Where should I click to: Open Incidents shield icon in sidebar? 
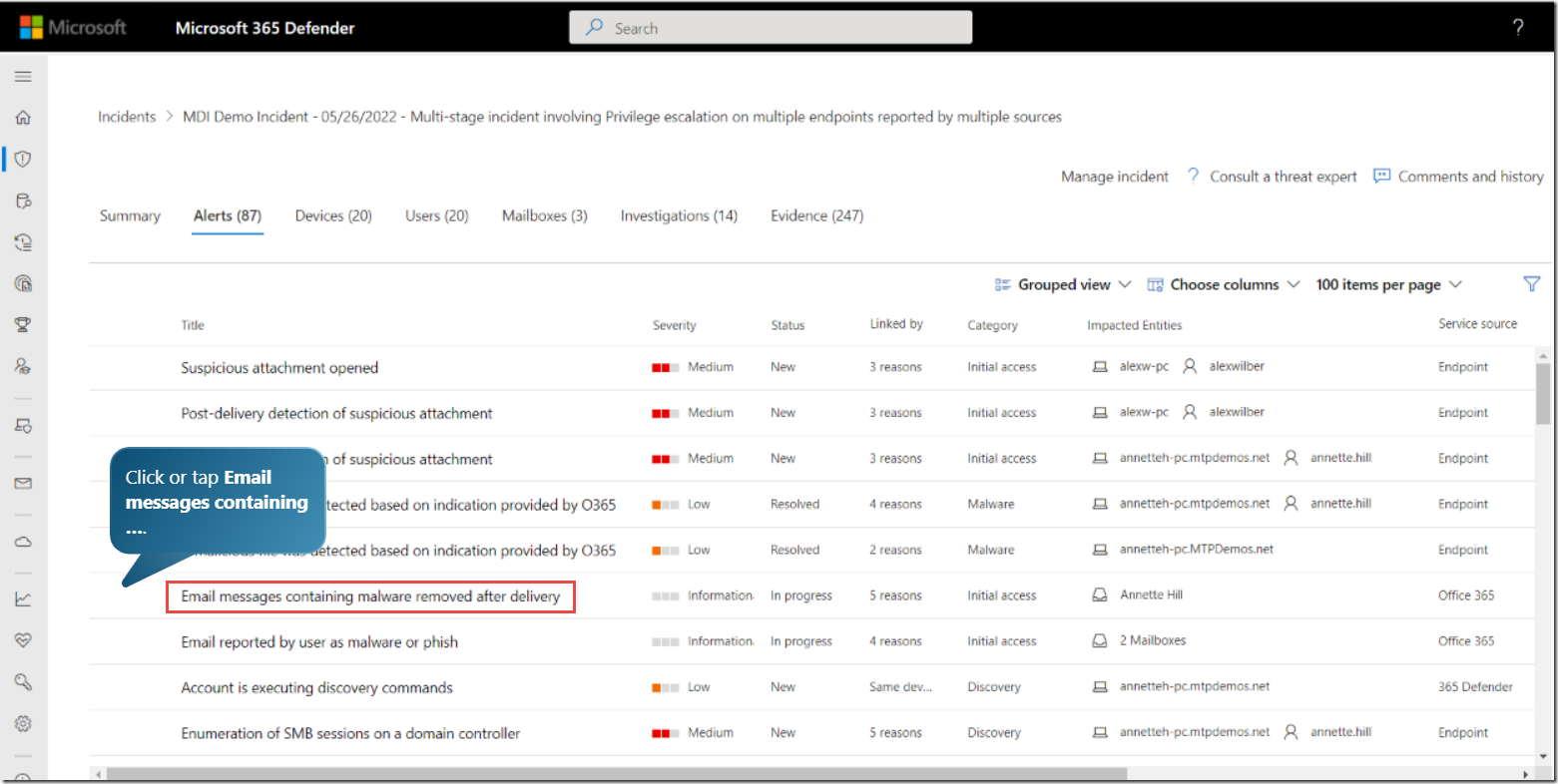[x=23, y=159]
